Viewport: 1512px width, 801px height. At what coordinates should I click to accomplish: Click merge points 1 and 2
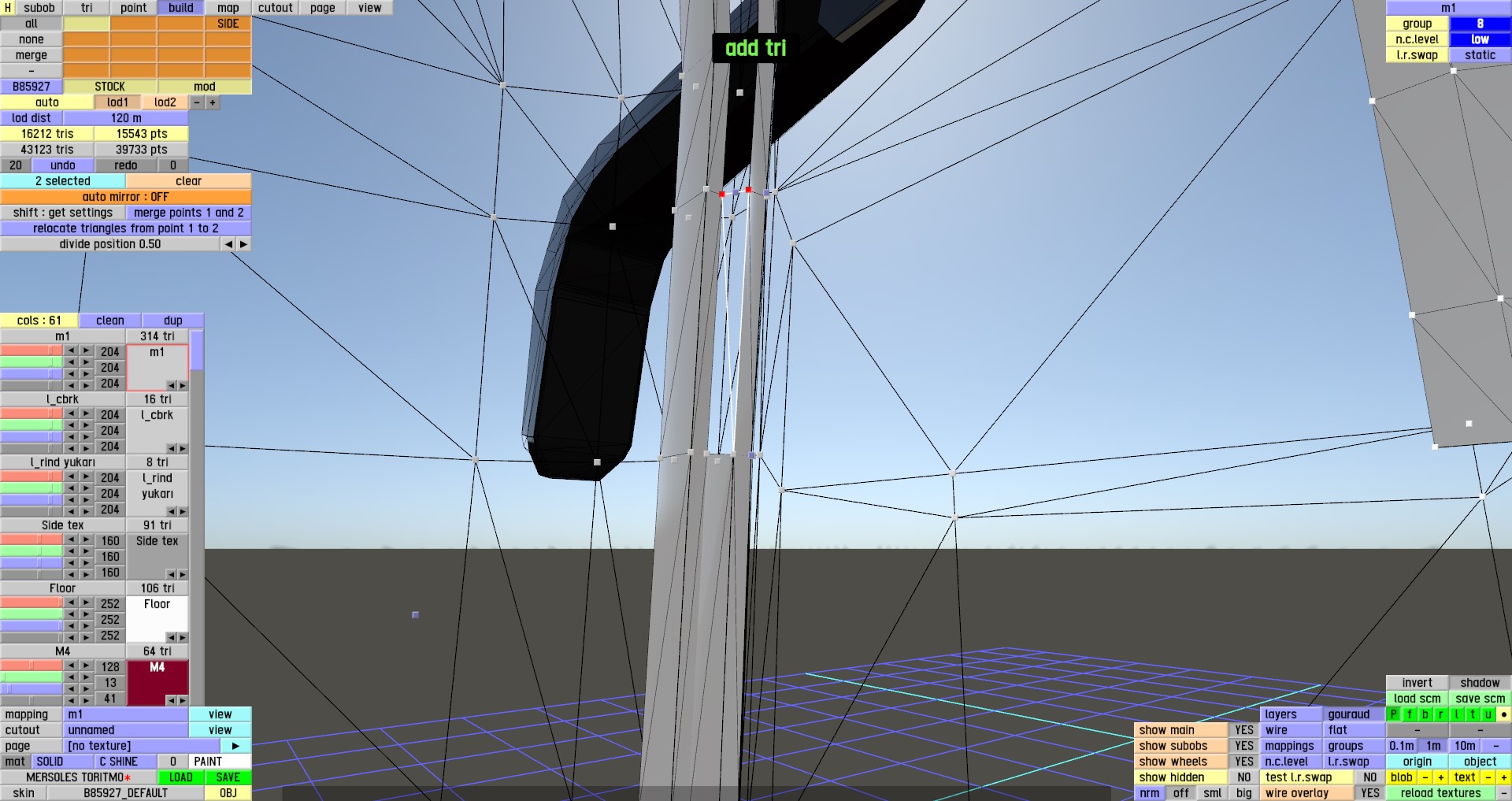pos(189,213)
